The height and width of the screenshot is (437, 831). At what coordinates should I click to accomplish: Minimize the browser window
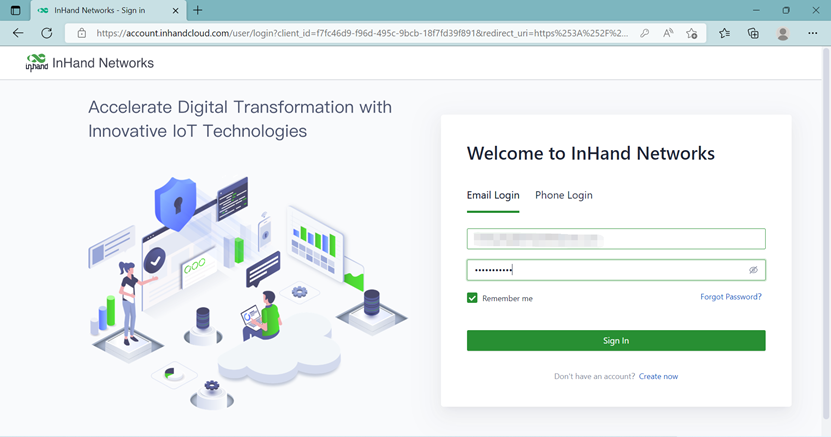click(x=756, y=10)
